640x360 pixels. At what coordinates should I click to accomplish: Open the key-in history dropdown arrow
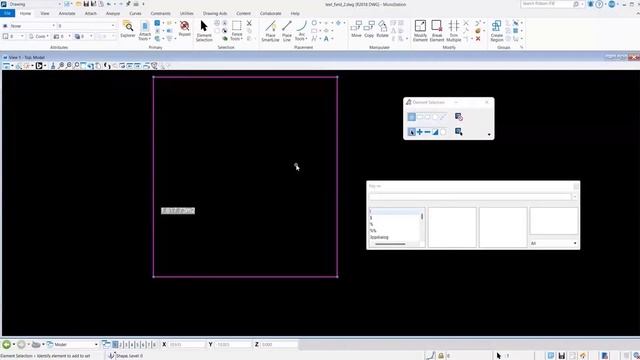click(x=575, y=197)
